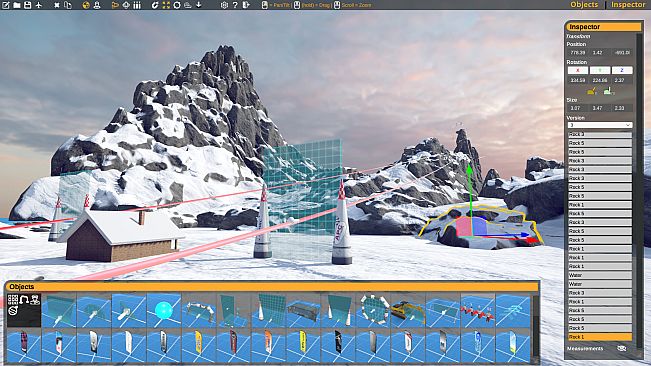Switch to the Inspector tab at top right

pos(628,5)
